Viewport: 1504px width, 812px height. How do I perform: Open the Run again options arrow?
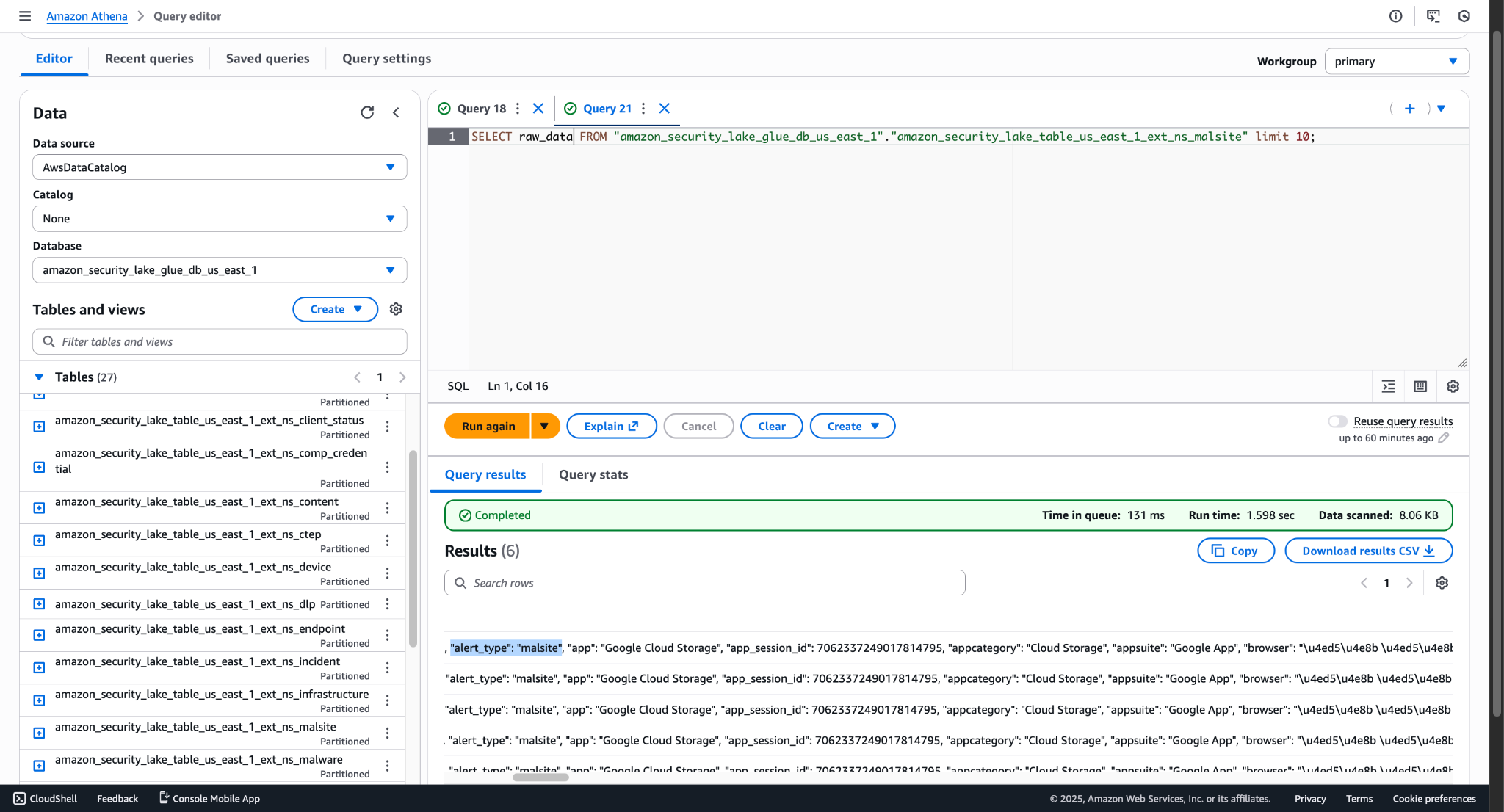pyautogui.click(x=545, y=427)
